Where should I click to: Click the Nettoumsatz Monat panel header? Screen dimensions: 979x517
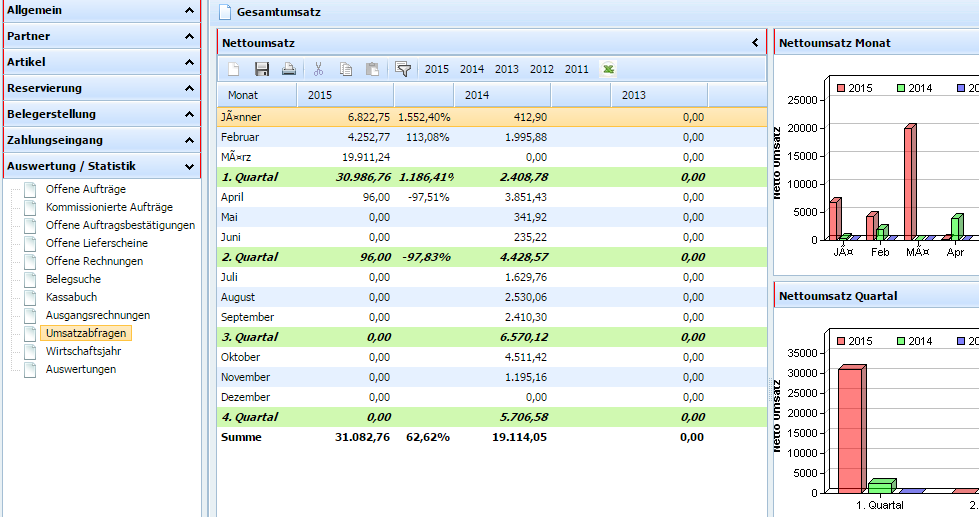(877, 42)
